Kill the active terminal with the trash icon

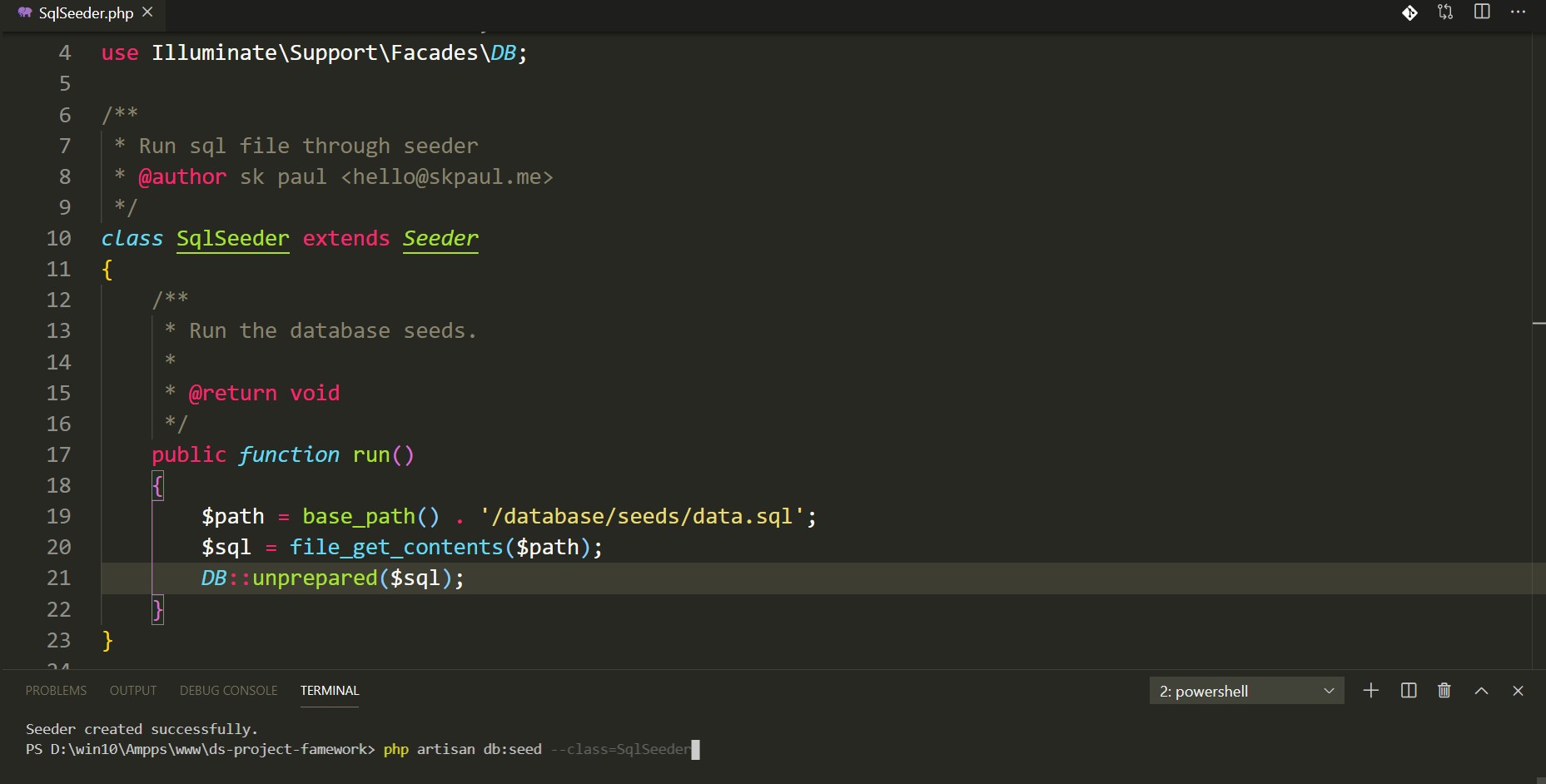pos(1444,690)
